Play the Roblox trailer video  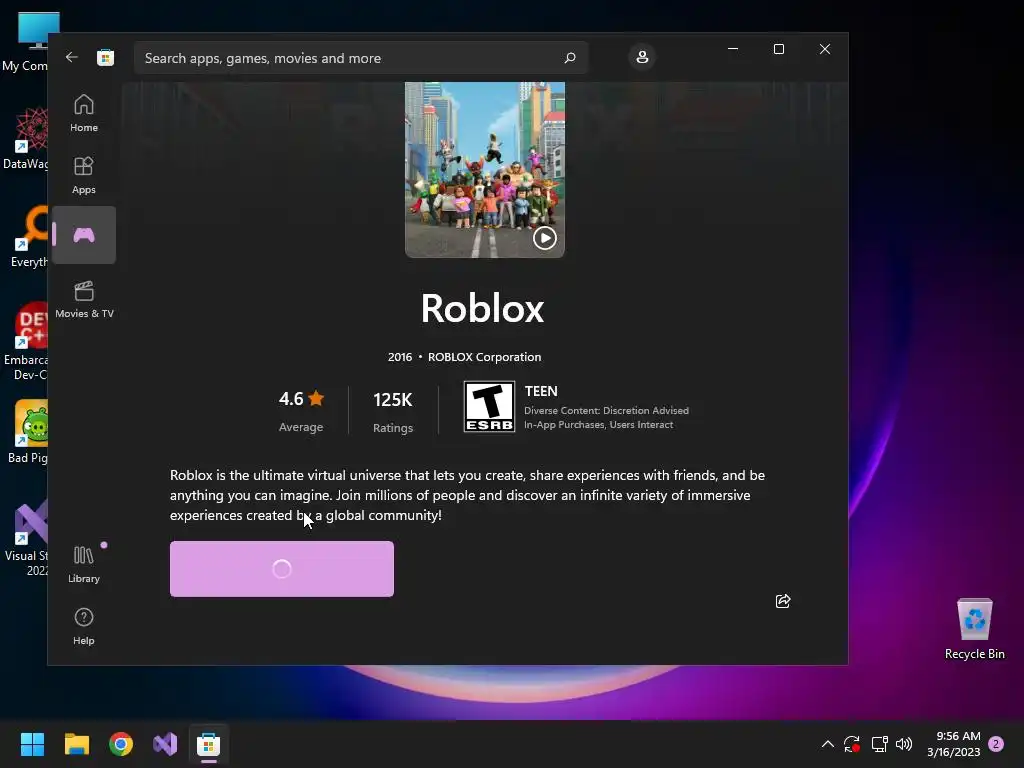coord(545,238)
